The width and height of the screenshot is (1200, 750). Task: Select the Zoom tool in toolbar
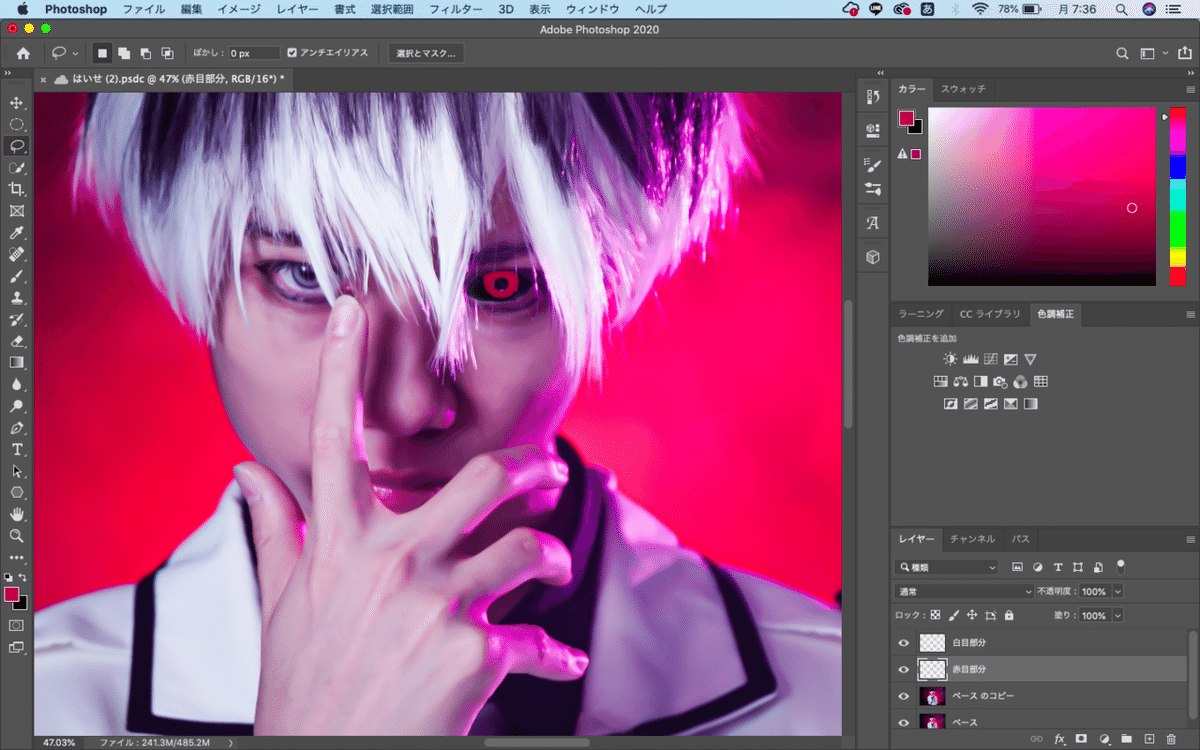click(17, 536)
